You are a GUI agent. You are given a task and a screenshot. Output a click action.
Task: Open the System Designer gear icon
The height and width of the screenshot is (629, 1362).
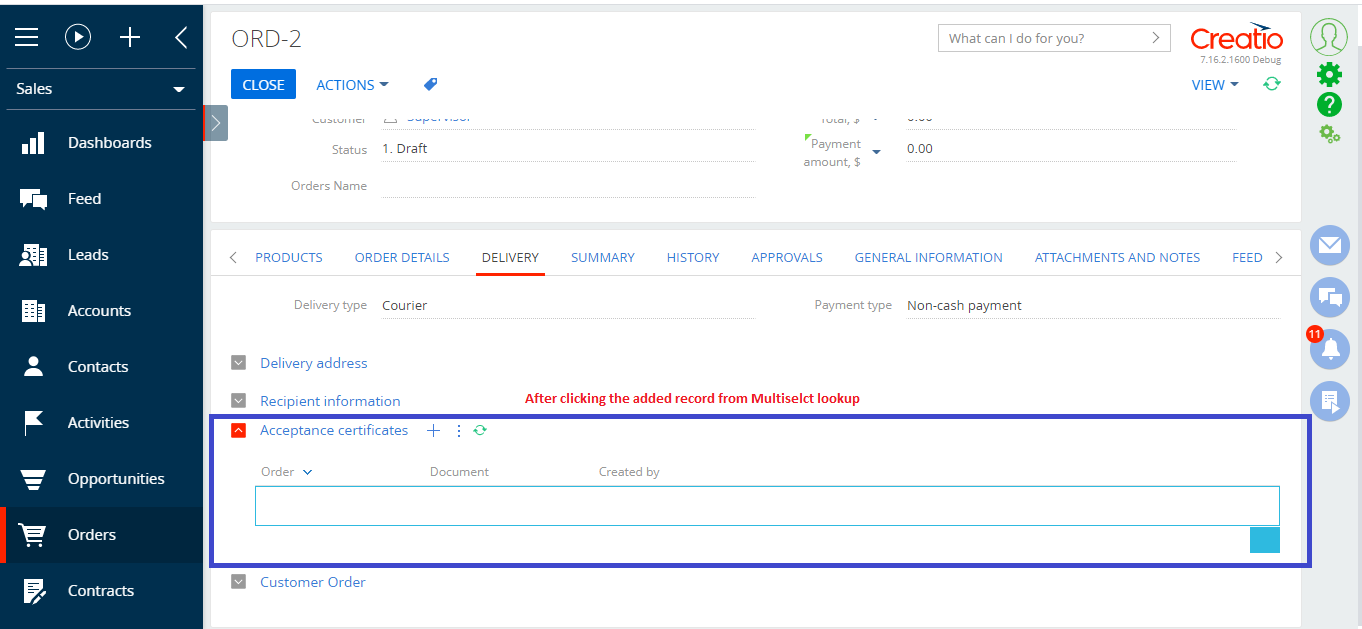[1329, 74]
